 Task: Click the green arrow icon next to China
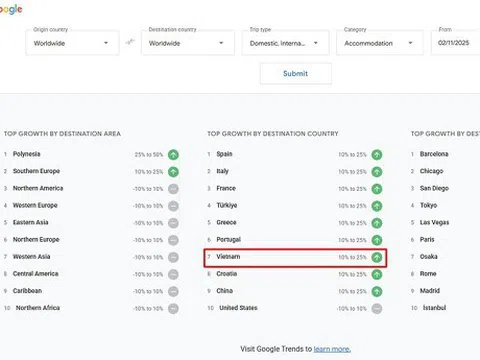click(377, 292)
